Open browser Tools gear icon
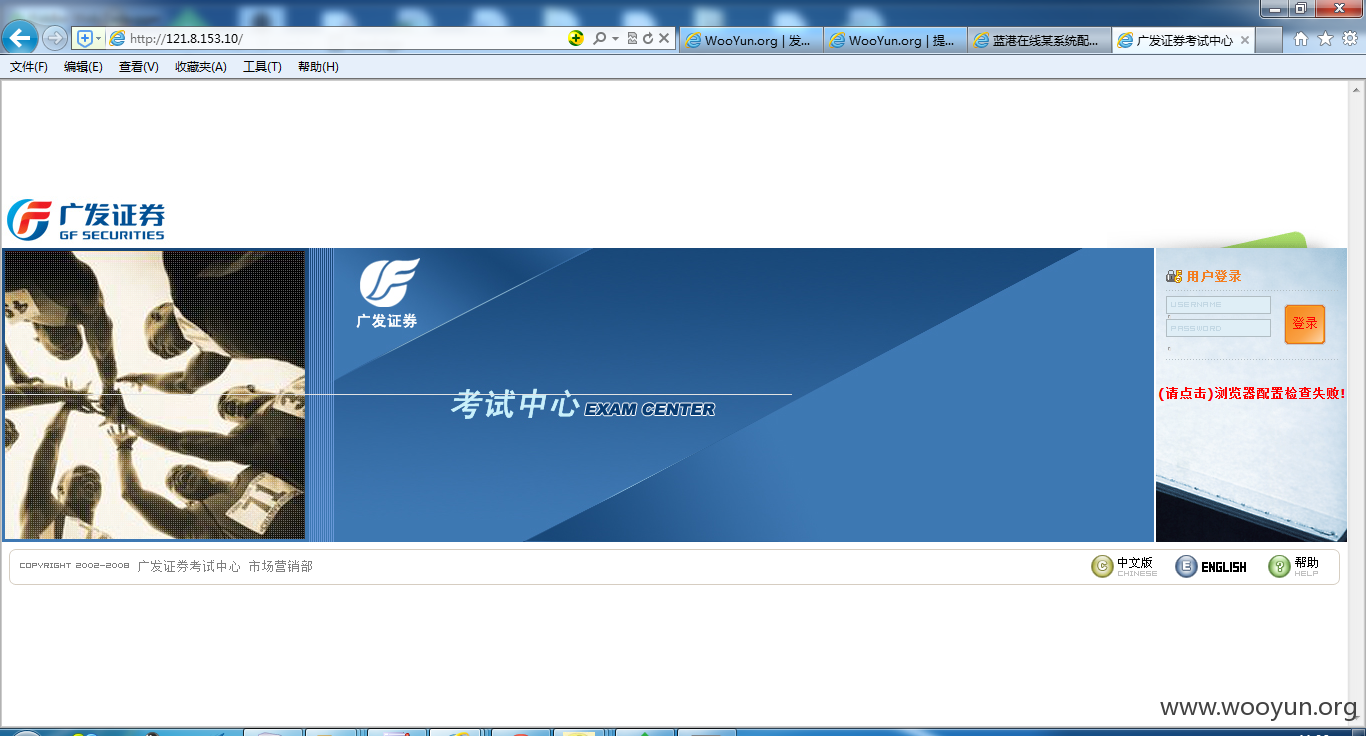 [1350, 39]
